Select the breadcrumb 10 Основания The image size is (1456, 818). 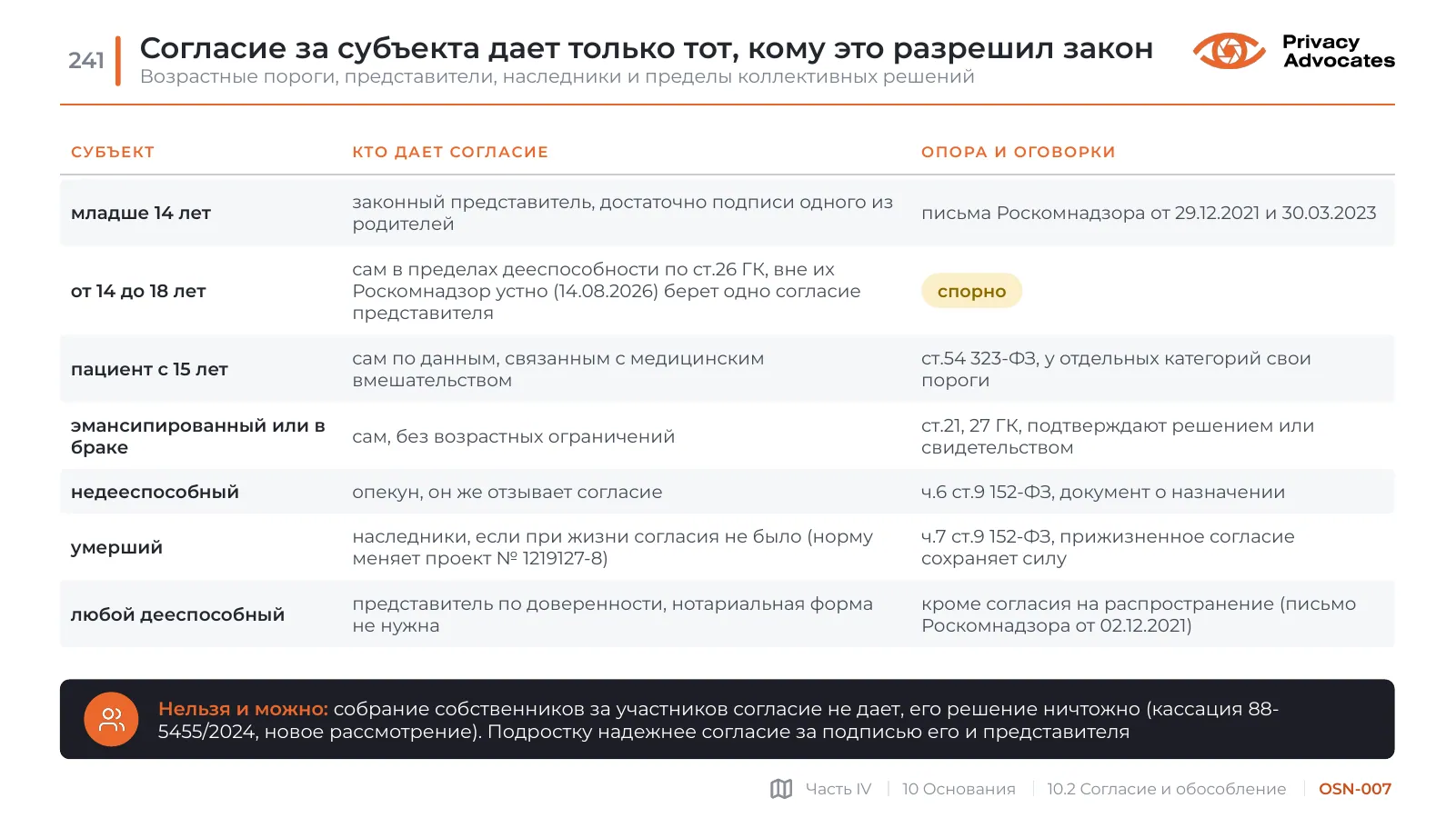tap(959, 789)
